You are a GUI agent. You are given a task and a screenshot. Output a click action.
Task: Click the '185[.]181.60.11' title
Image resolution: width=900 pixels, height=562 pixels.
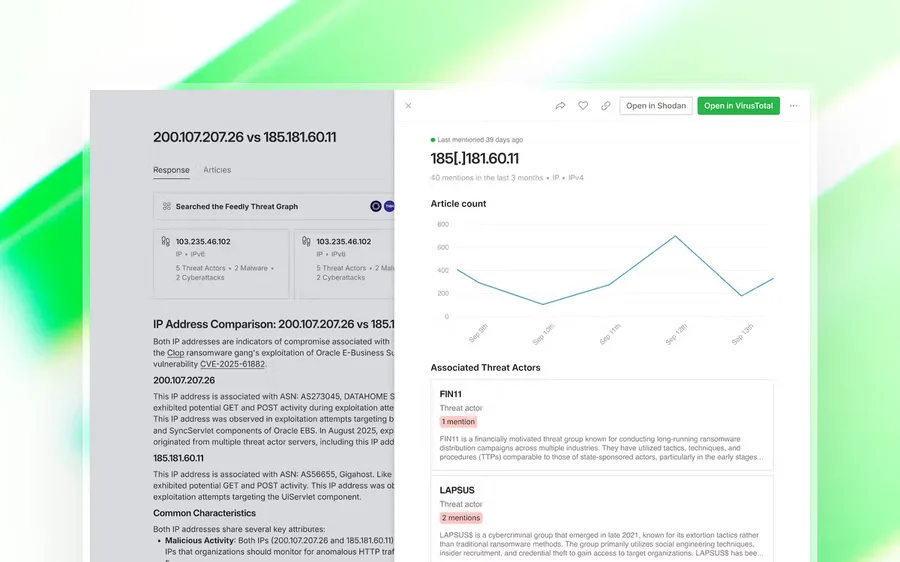pos(475,158)
